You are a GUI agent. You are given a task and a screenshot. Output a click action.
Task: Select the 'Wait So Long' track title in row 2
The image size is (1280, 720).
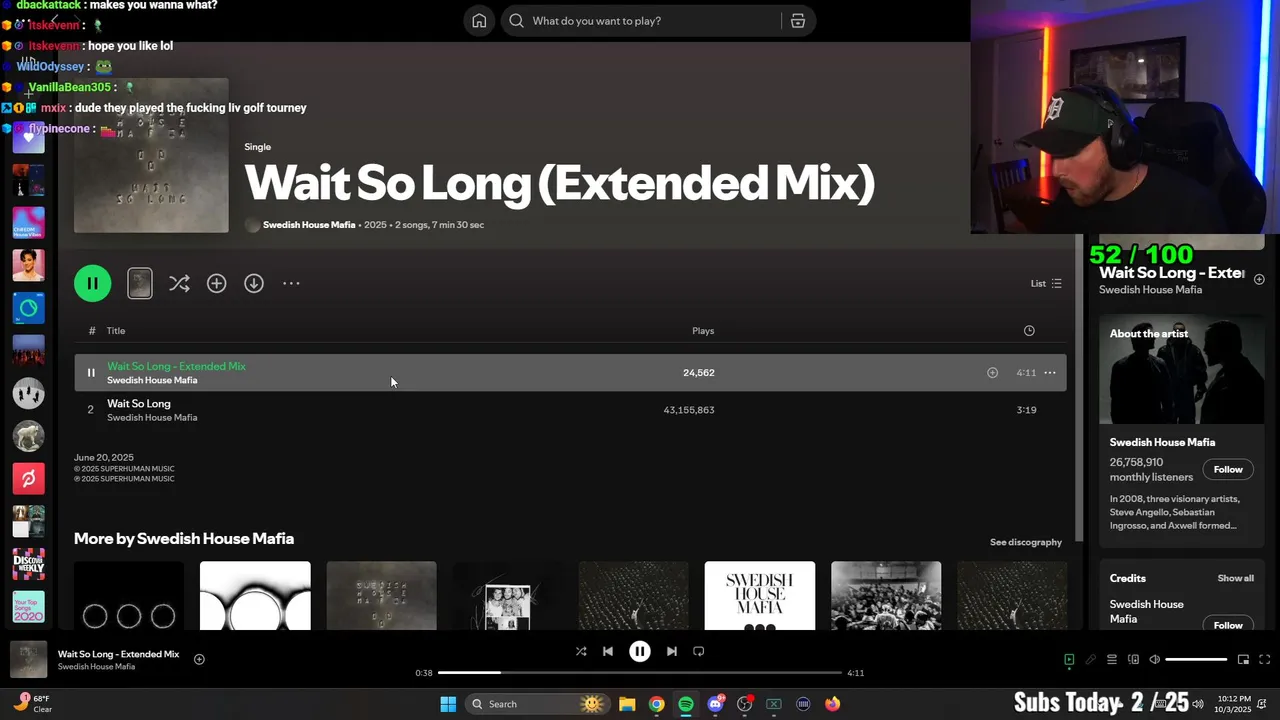[x=139, y=404]
